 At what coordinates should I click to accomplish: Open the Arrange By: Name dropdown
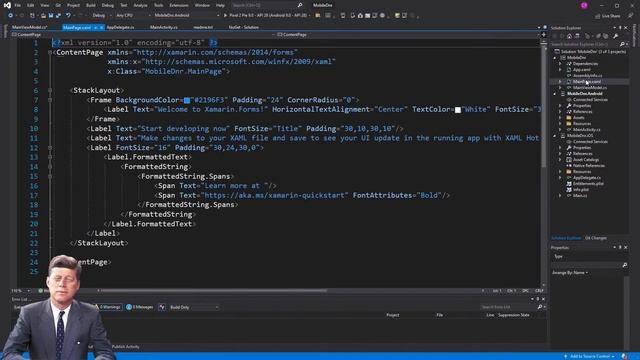coord(570,273)
